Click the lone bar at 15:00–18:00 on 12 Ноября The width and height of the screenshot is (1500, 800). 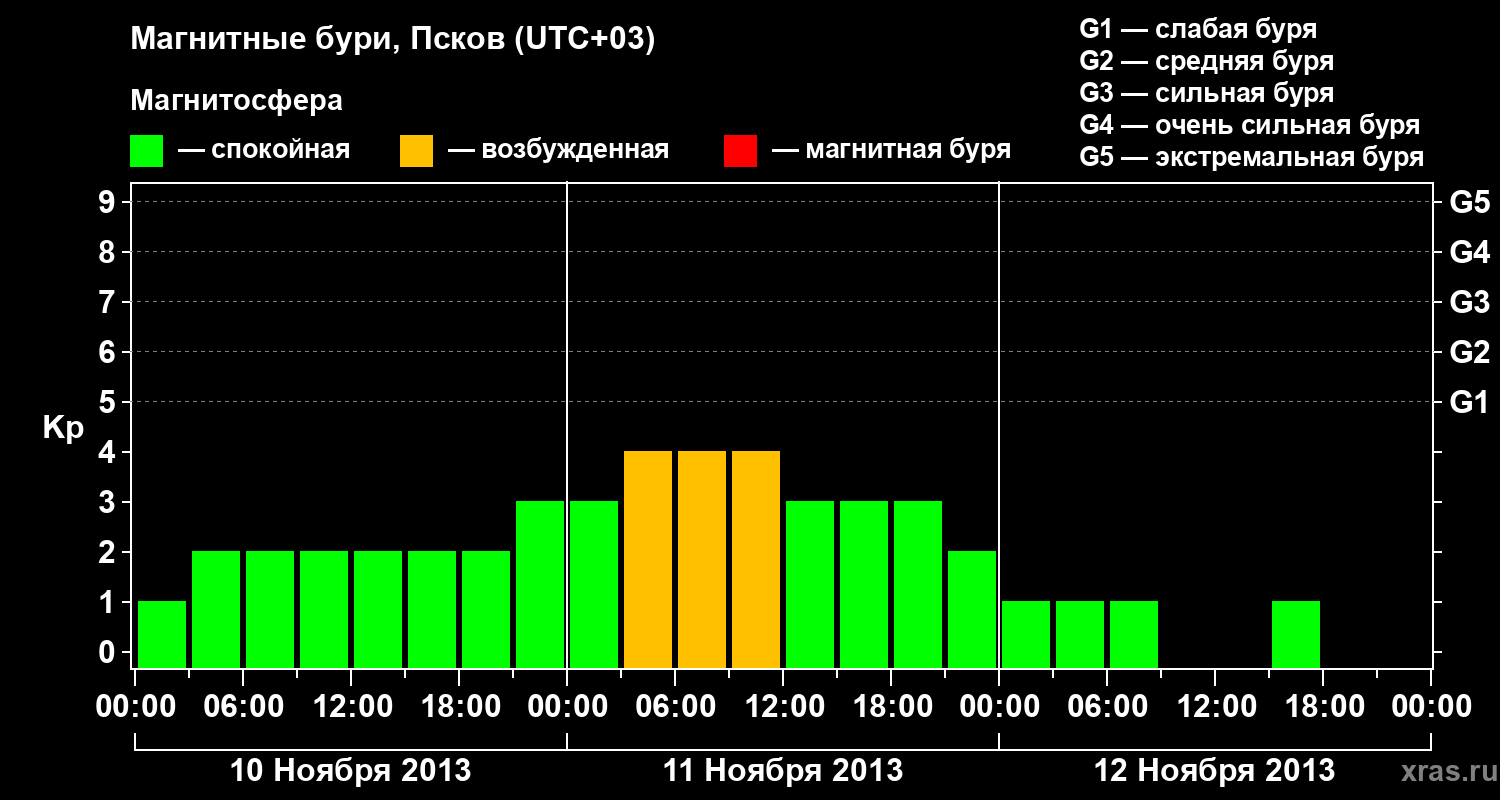point(1296,634)
